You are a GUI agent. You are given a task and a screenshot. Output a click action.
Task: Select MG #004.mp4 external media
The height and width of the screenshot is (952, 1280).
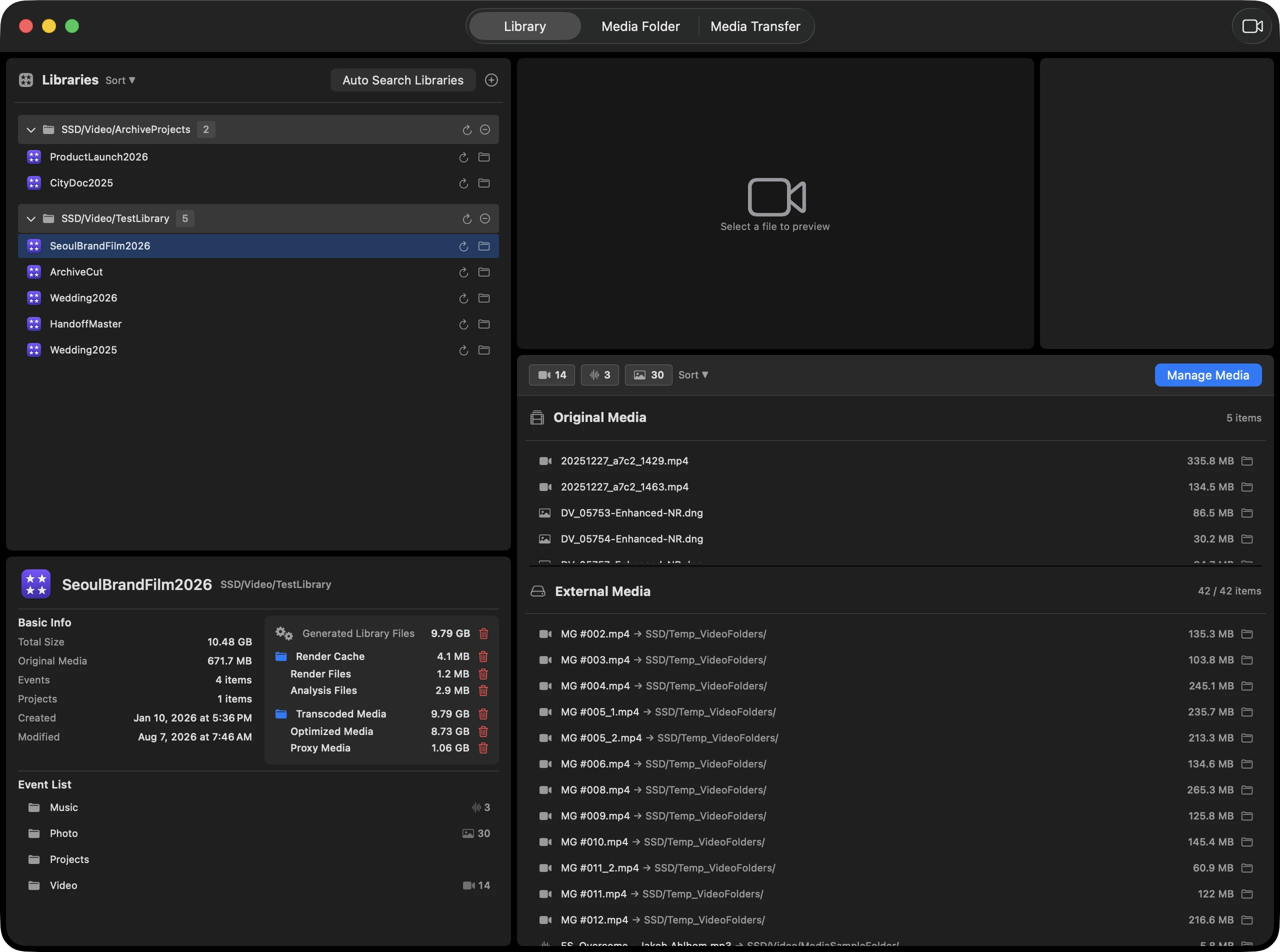point(895,686)
